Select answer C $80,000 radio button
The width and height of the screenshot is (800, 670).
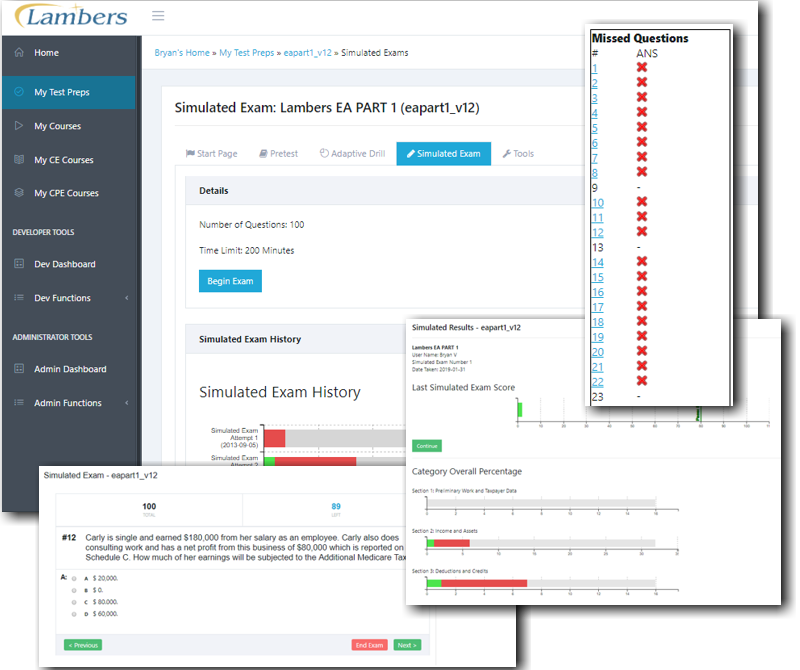point(74,602)
